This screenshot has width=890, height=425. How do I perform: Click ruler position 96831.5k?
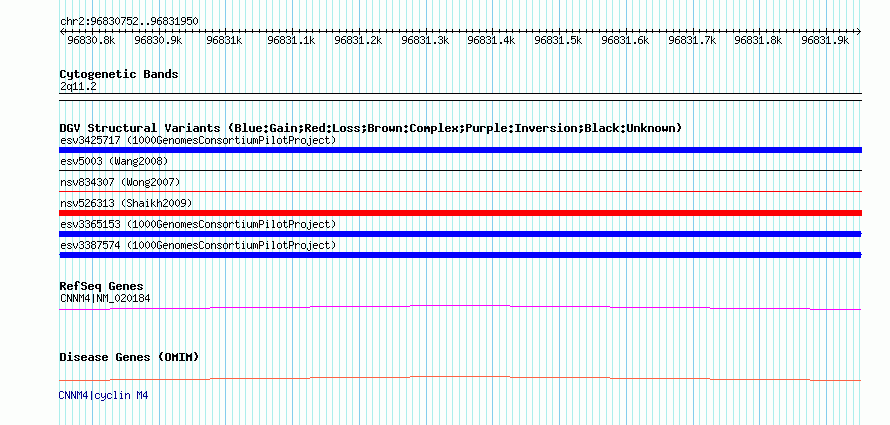(559, 40)
